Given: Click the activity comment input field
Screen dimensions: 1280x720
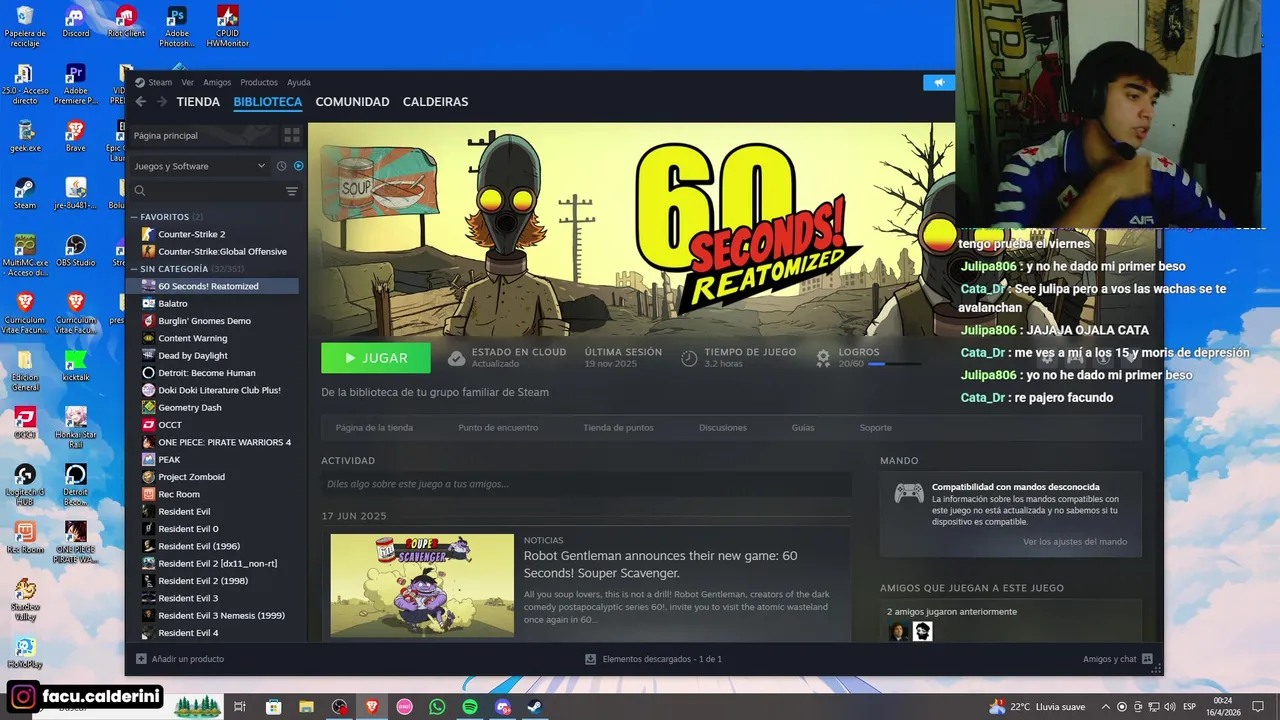Looking at the screenshot, I should click(x=586, y=484).
